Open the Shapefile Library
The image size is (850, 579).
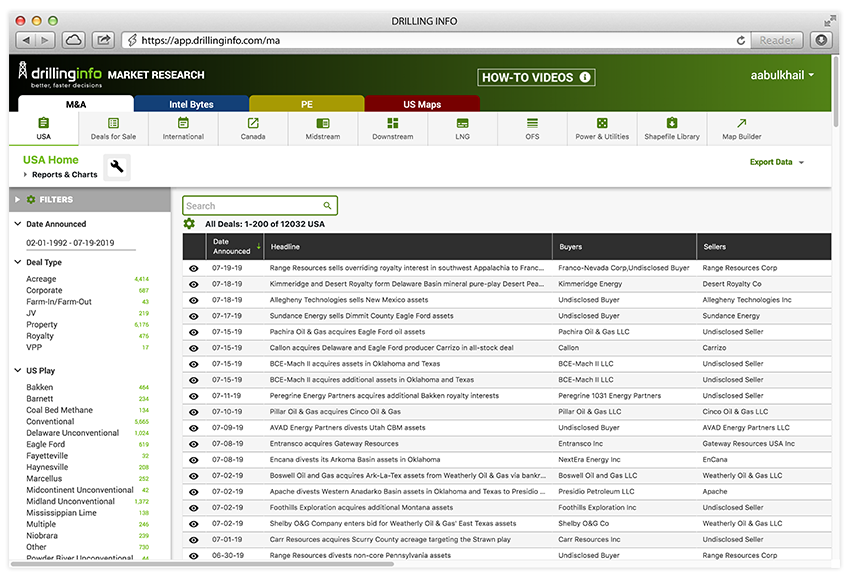point(672,129)
